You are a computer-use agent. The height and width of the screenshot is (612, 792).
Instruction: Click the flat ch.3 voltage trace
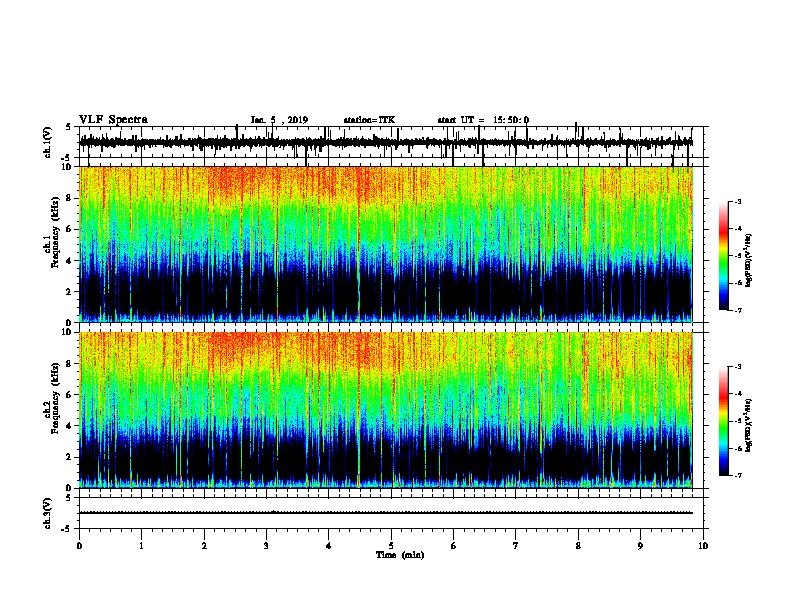(x=386, y=513)
